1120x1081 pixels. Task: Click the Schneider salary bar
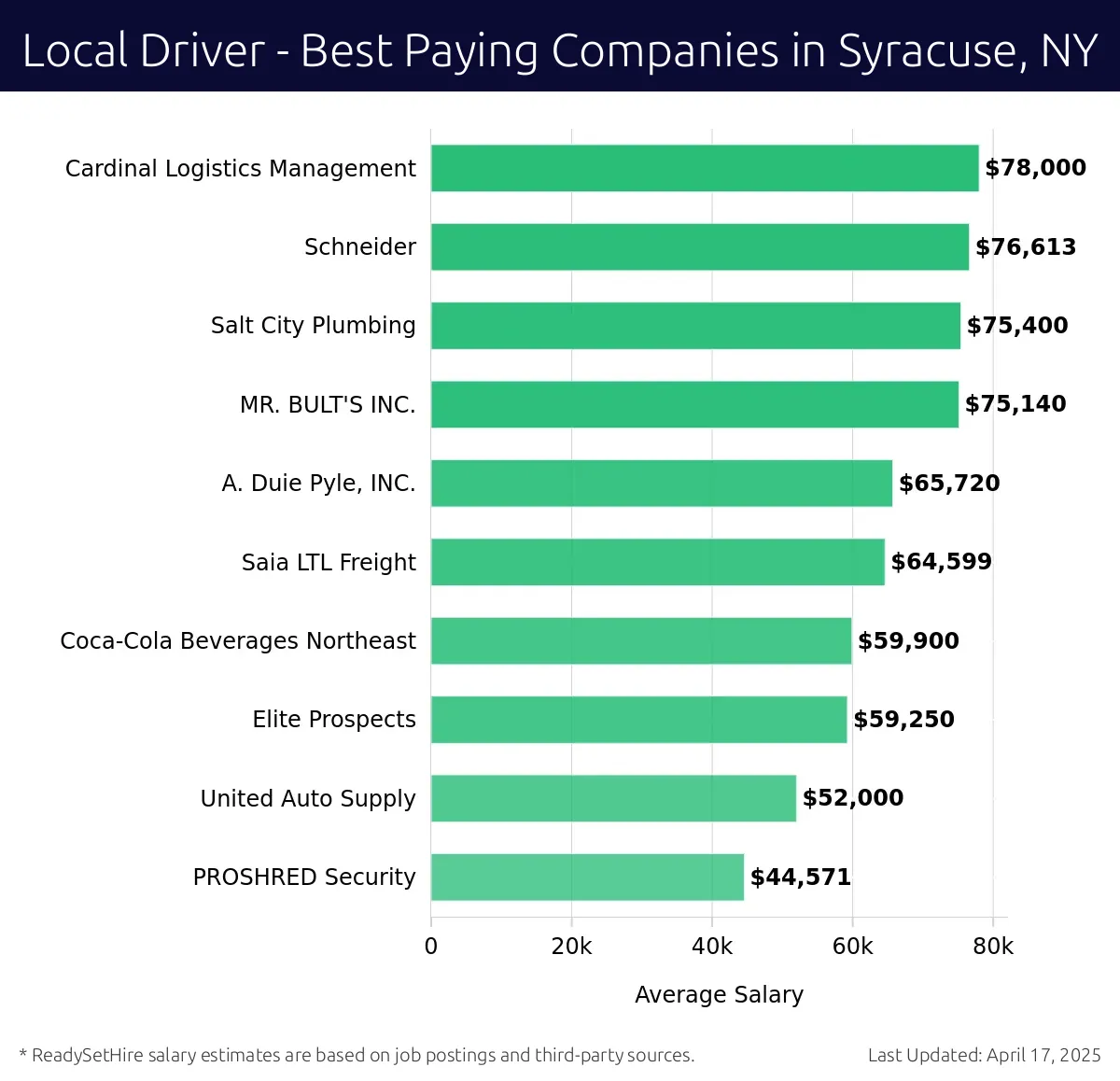pos(700,246)
